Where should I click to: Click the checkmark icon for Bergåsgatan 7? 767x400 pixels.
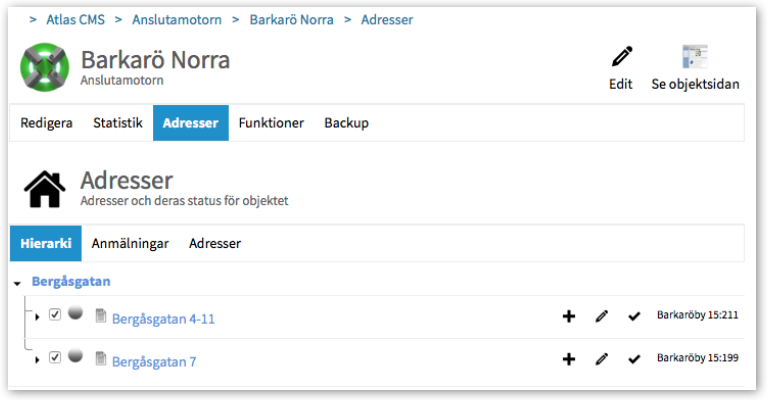634,360
